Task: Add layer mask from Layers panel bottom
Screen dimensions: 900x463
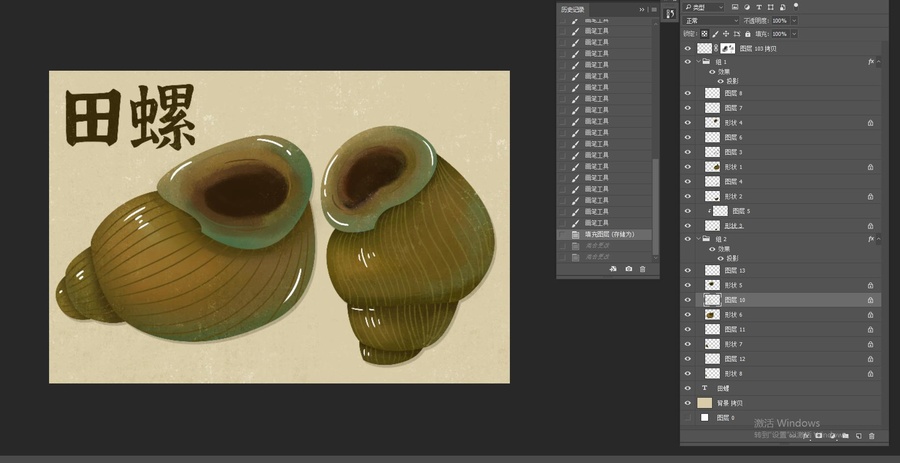Action: click(x=819, y=436)
